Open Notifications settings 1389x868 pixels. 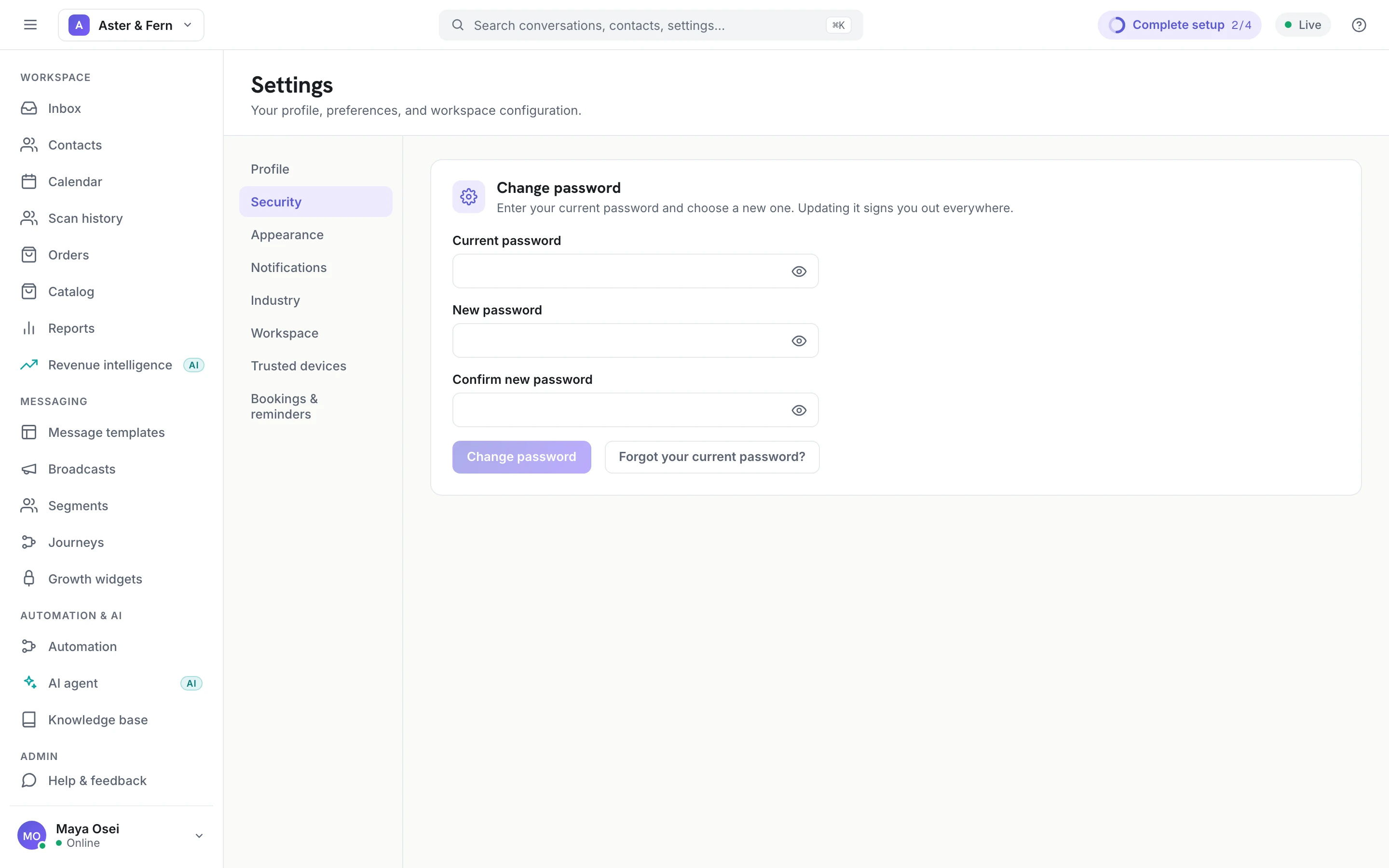(316, 267)
